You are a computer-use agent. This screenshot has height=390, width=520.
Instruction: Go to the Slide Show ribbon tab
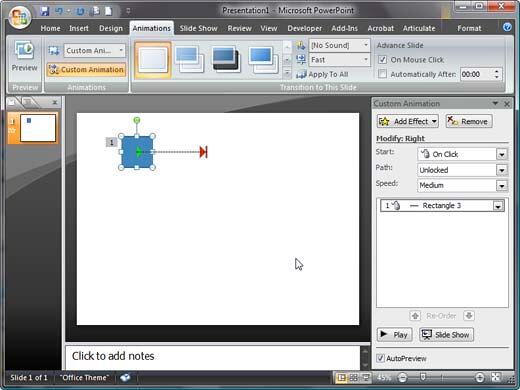tap(199, 28)
